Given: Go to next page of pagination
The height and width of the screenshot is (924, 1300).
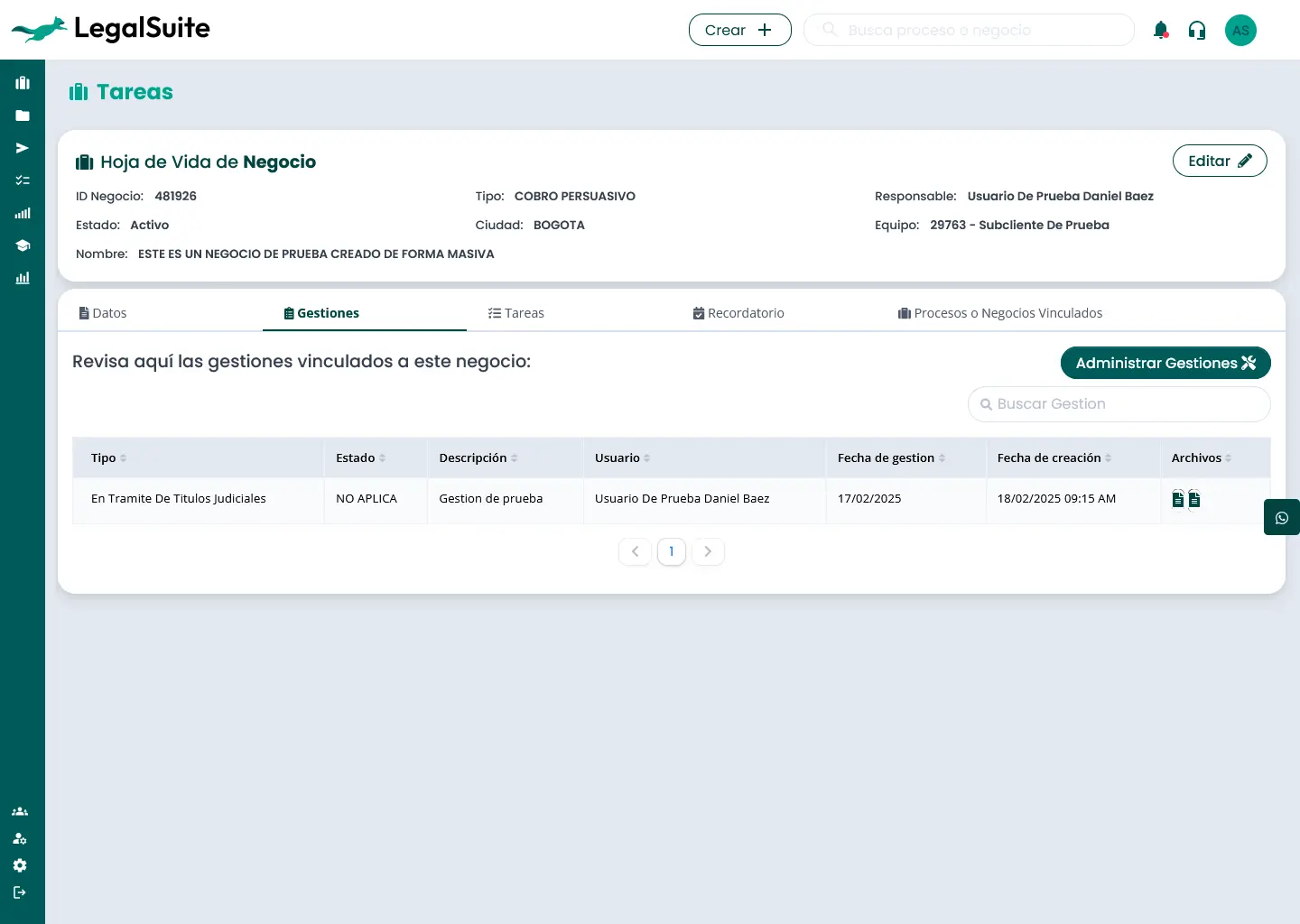Looking at the screenshot, I should click(708, 551).
